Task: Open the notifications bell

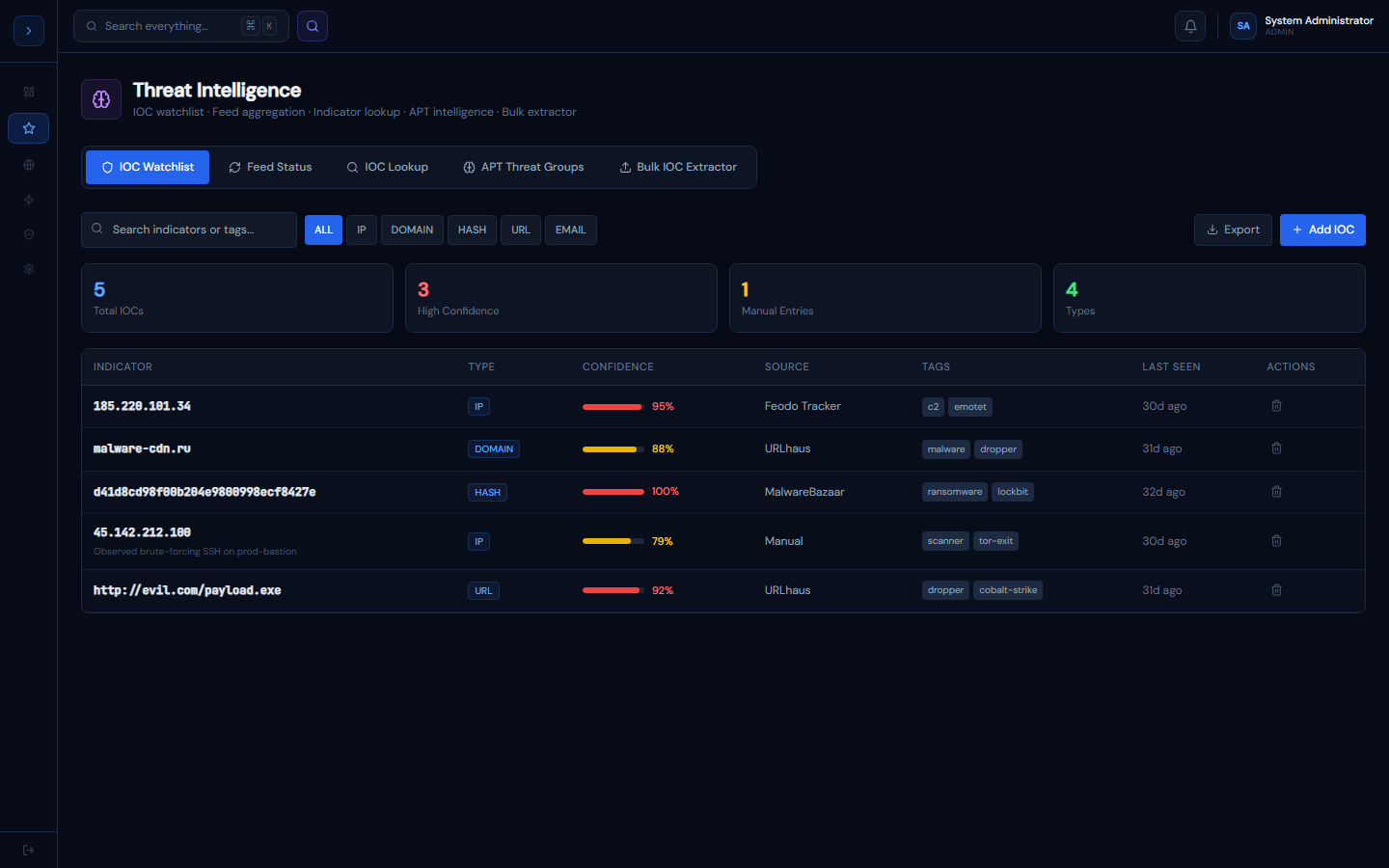Action: (x=1190, y=26)
